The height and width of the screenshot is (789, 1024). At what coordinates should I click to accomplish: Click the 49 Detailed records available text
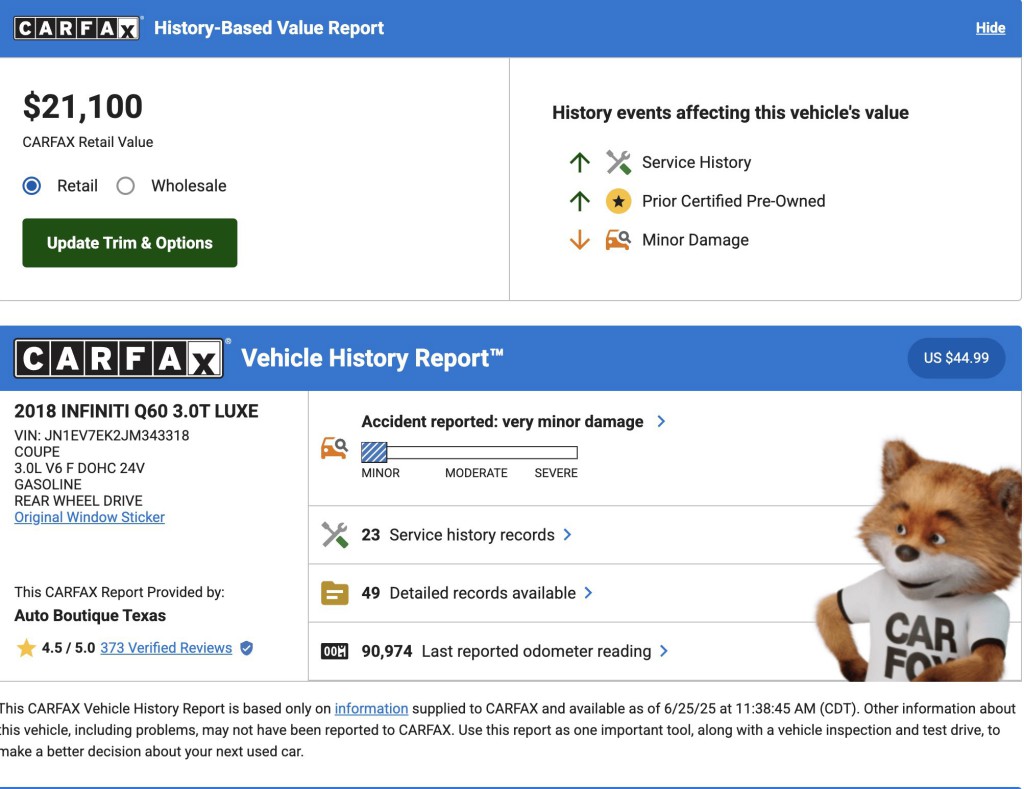click(x=469, y=593)
